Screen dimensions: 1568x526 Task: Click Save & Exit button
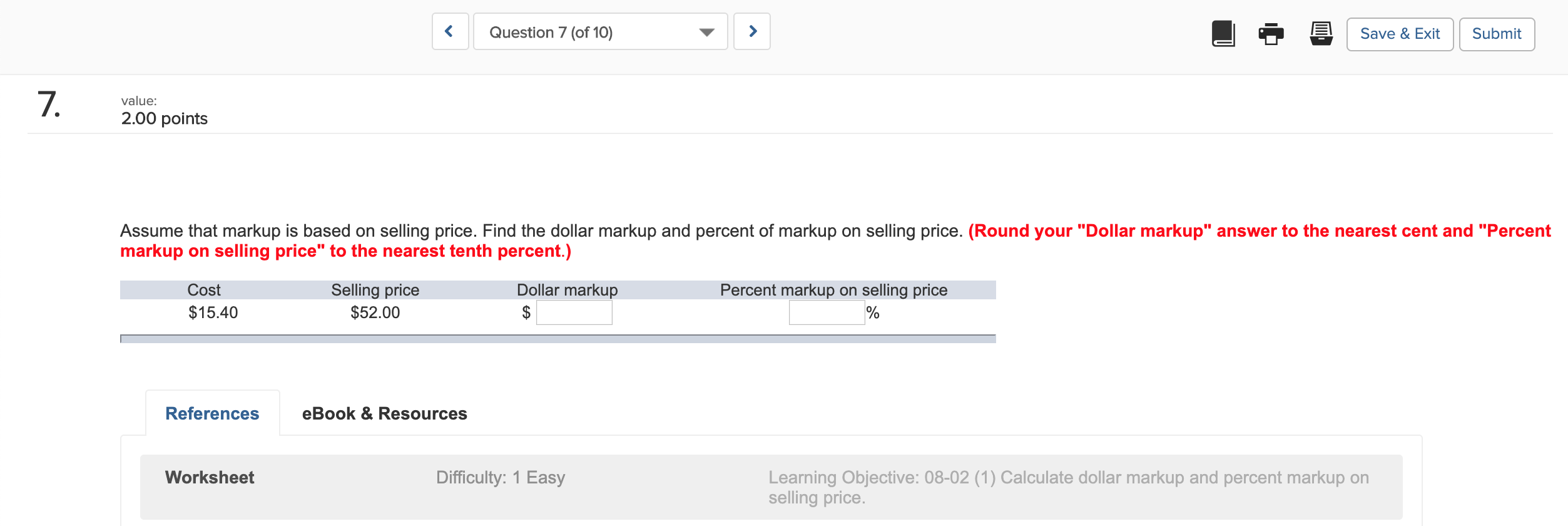(x=1400, y=34)
